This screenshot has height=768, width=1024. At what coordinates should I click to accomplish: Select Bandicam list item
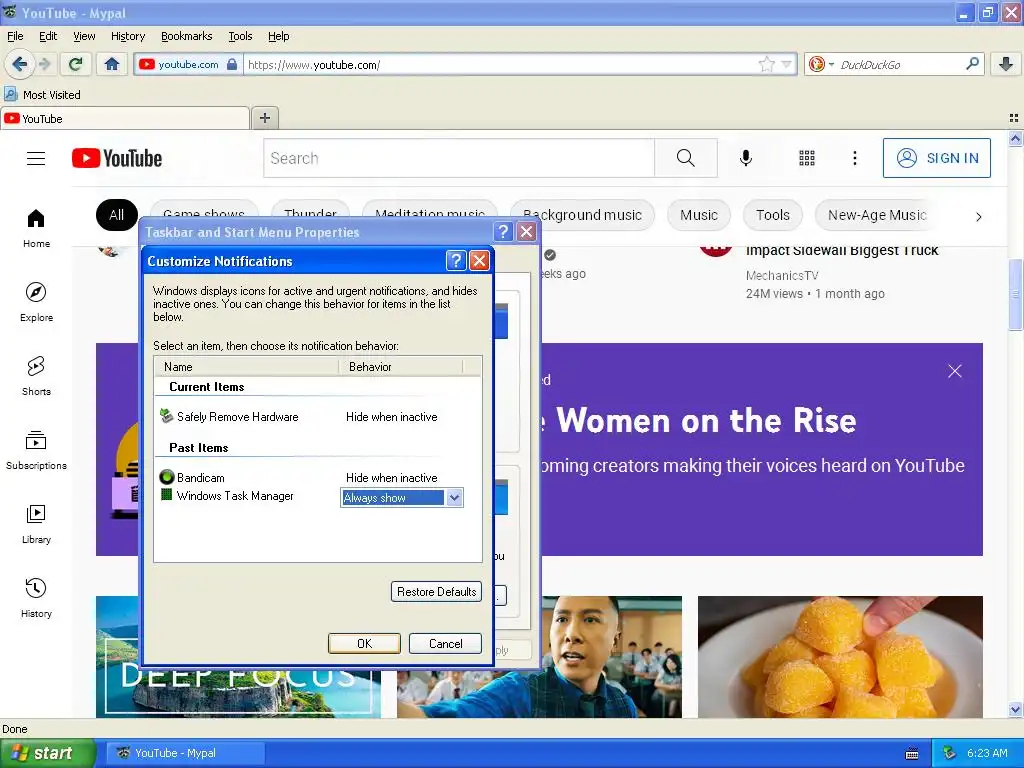click(193, 477)
